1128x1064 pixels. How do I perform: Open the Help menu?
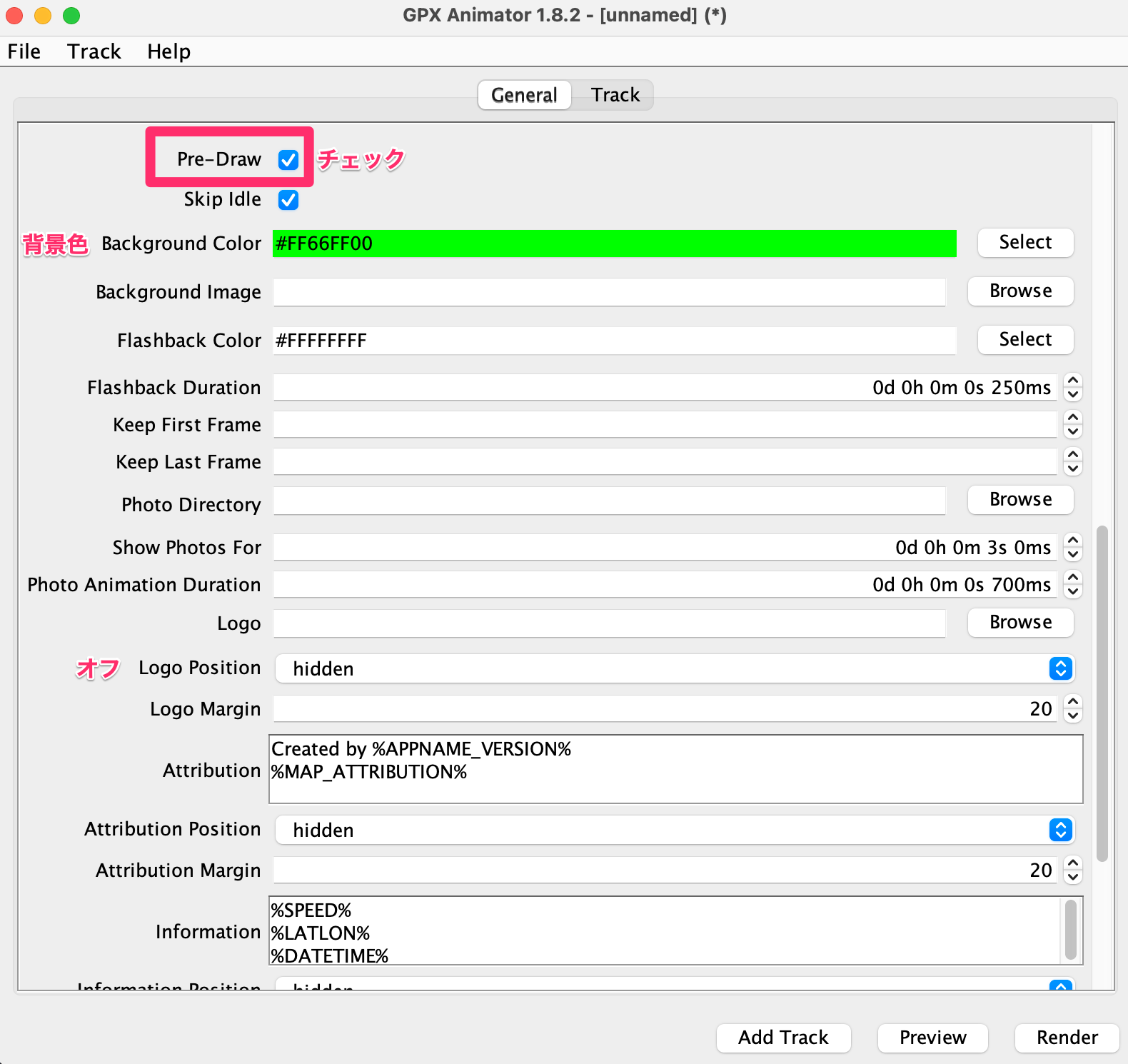pos(168,51)
